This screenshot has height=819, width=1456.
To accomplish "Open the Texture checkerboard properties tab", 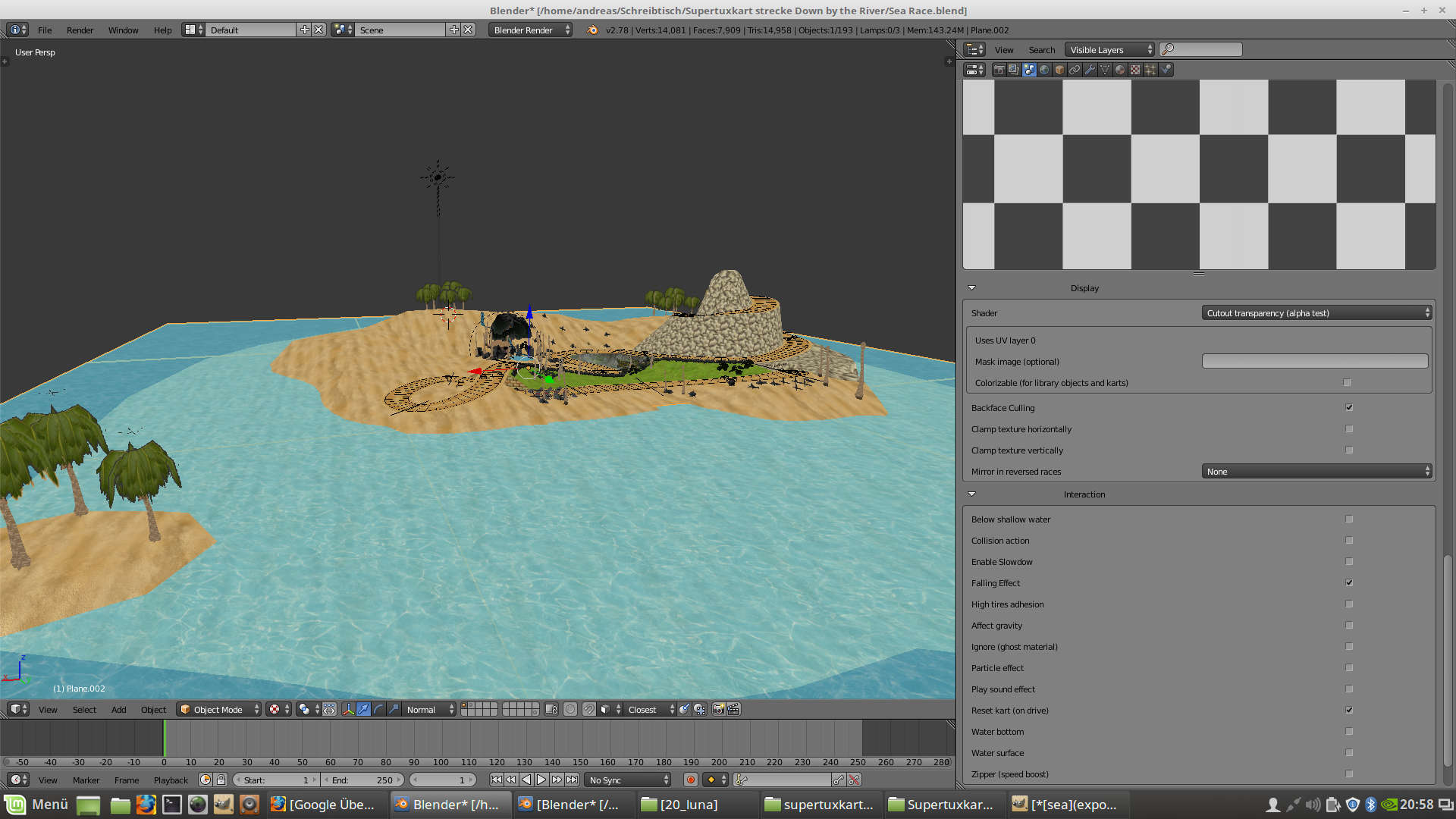I will coord(1135,70).
